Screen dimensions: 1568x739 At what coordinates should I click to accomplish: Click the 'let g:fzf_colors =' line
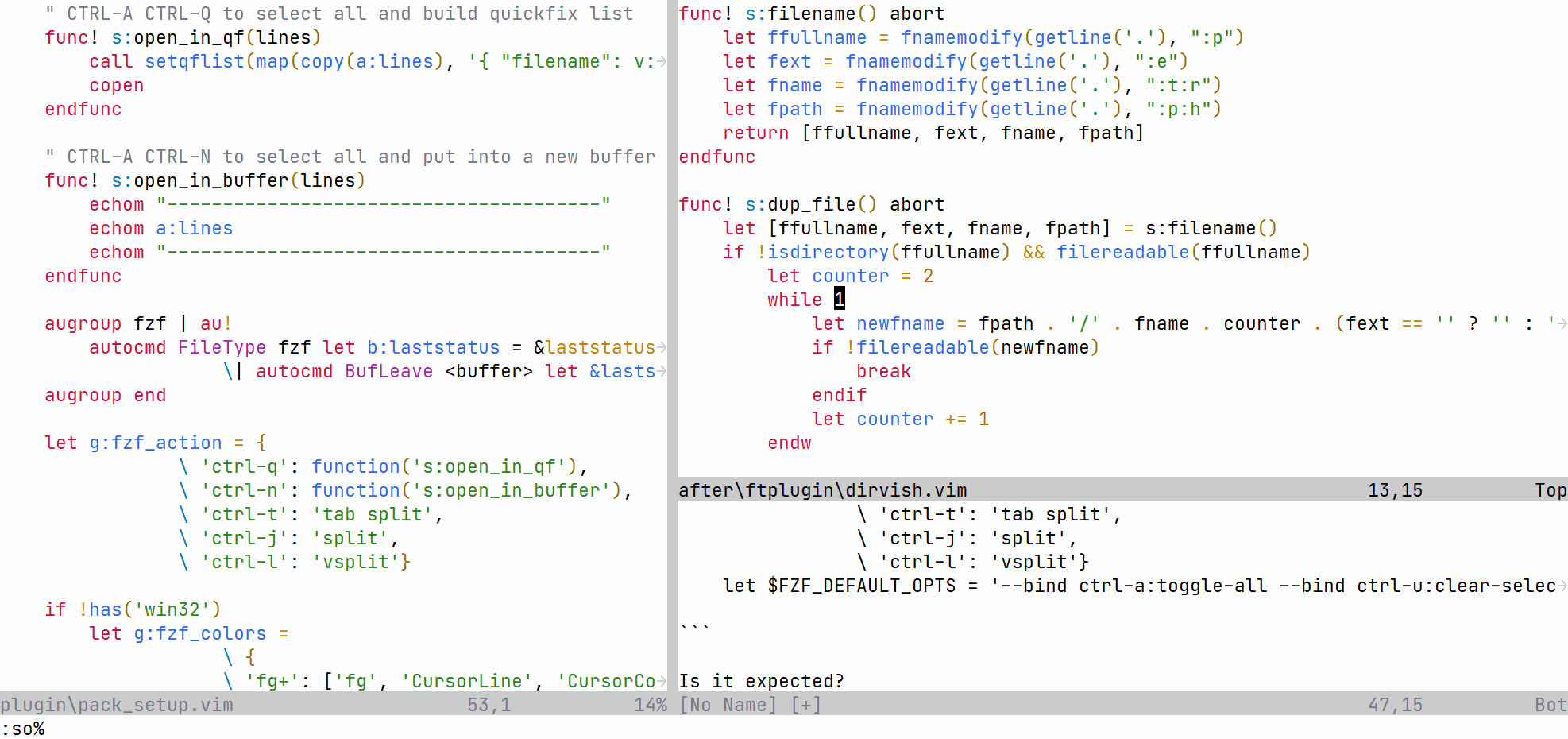189,633
